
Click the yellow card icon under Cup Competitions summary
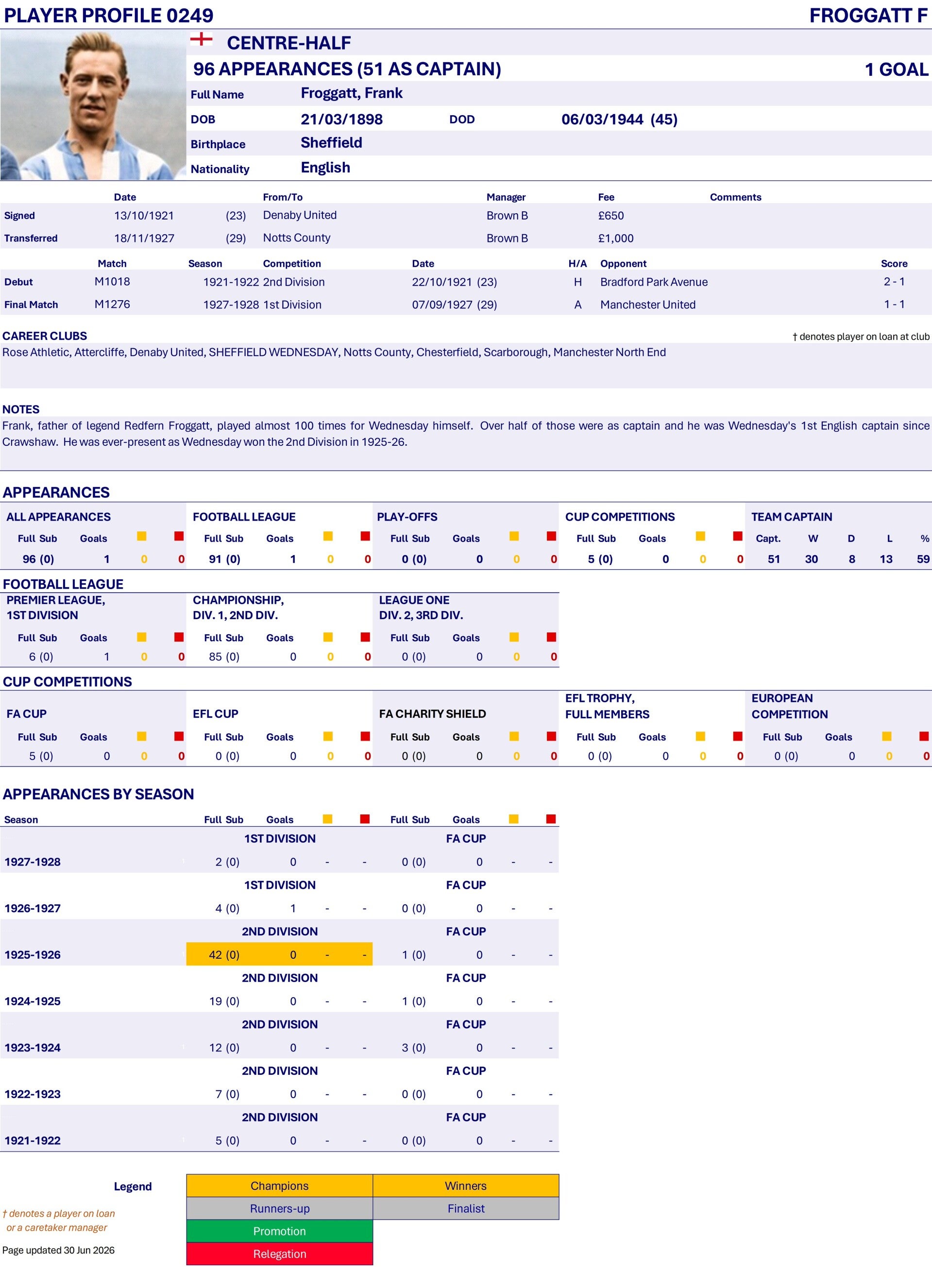pos(700,536)
